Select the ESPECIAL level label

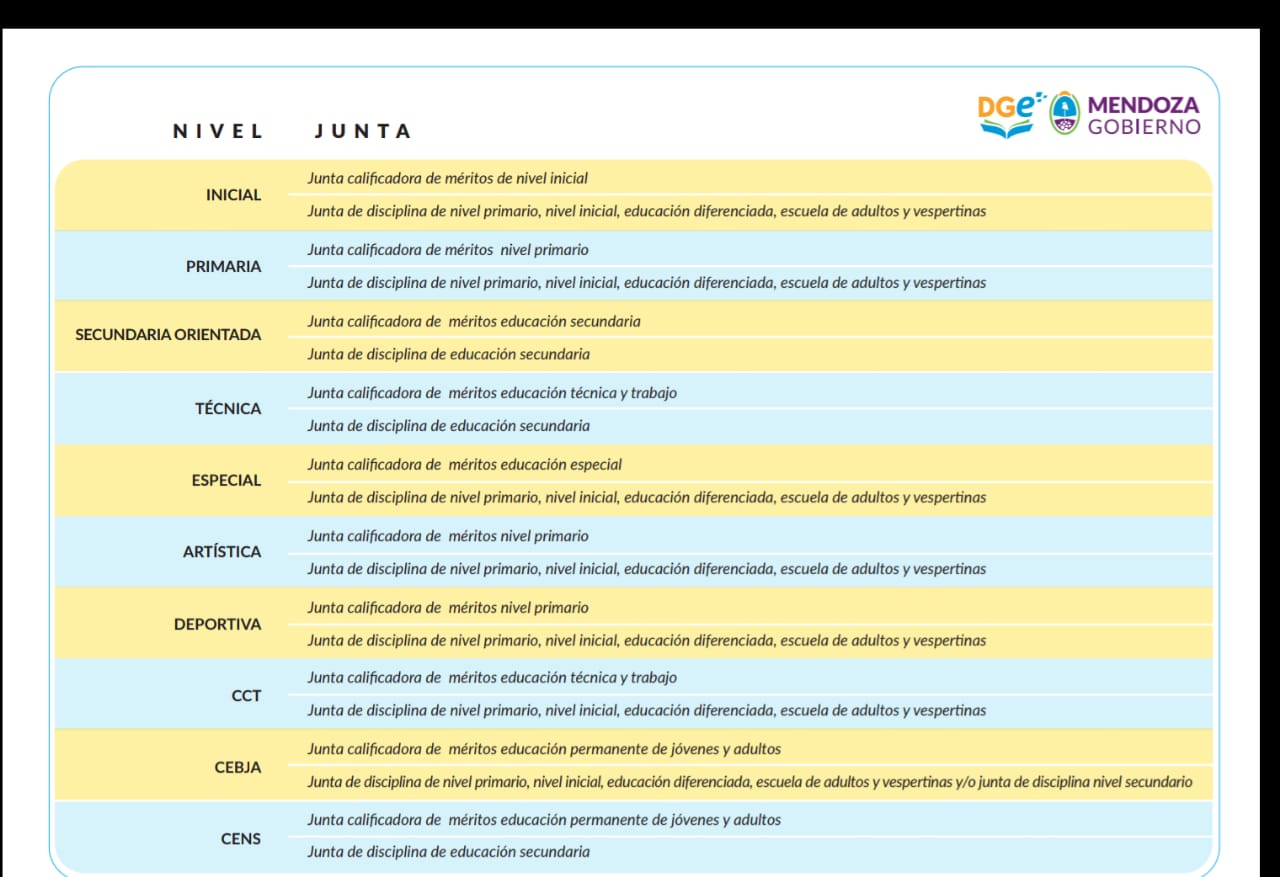click(226, 480)
